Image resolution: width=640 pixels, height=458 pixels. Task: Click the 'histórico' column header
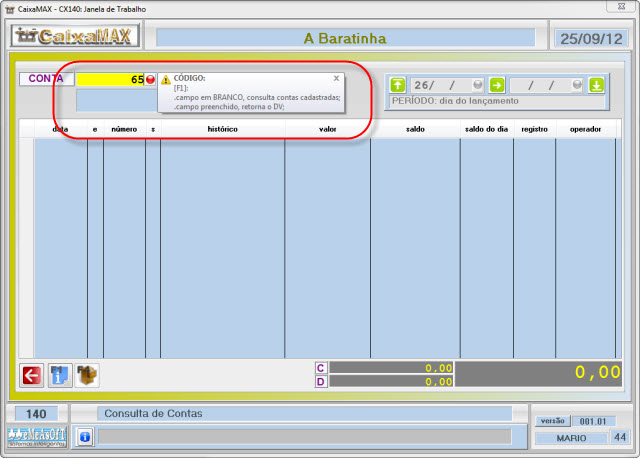click(222, 129)
